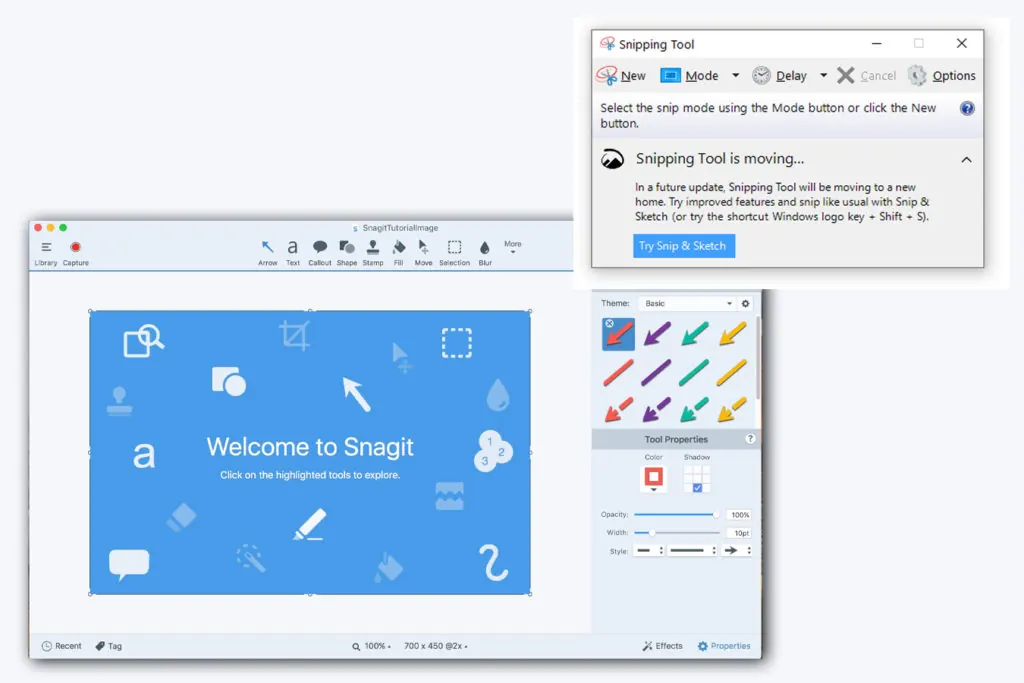Activate the Fill tool
This screenshot has height=683, width=1024.
(398, 252)
